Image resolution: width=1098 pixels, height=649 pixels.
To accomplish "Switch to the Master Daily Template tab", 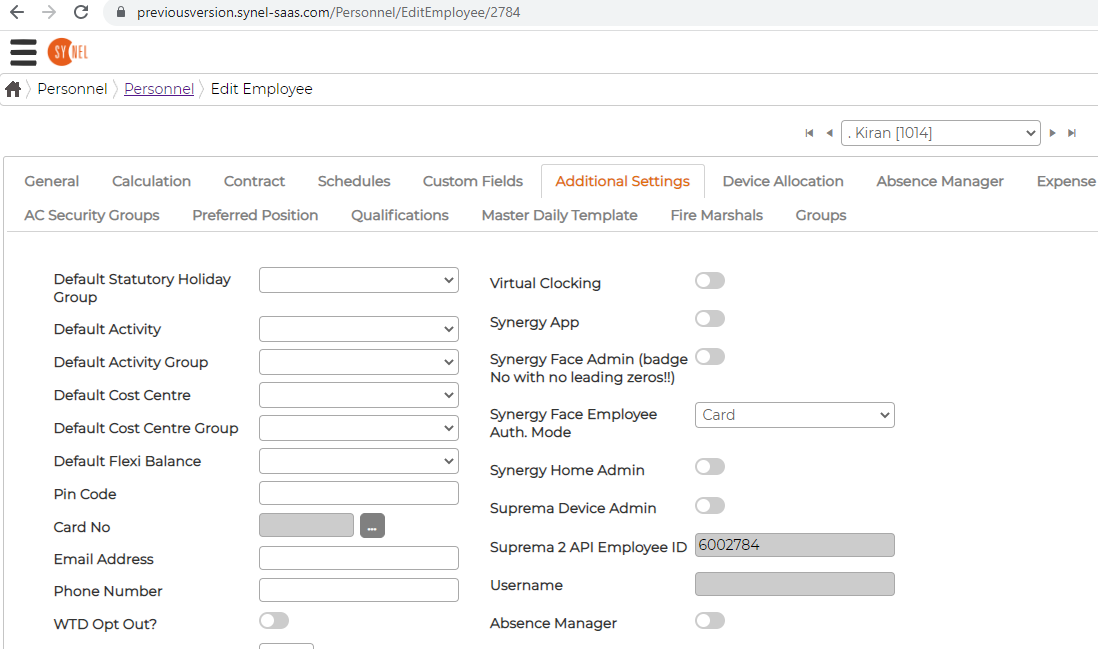I will (560, 215).
